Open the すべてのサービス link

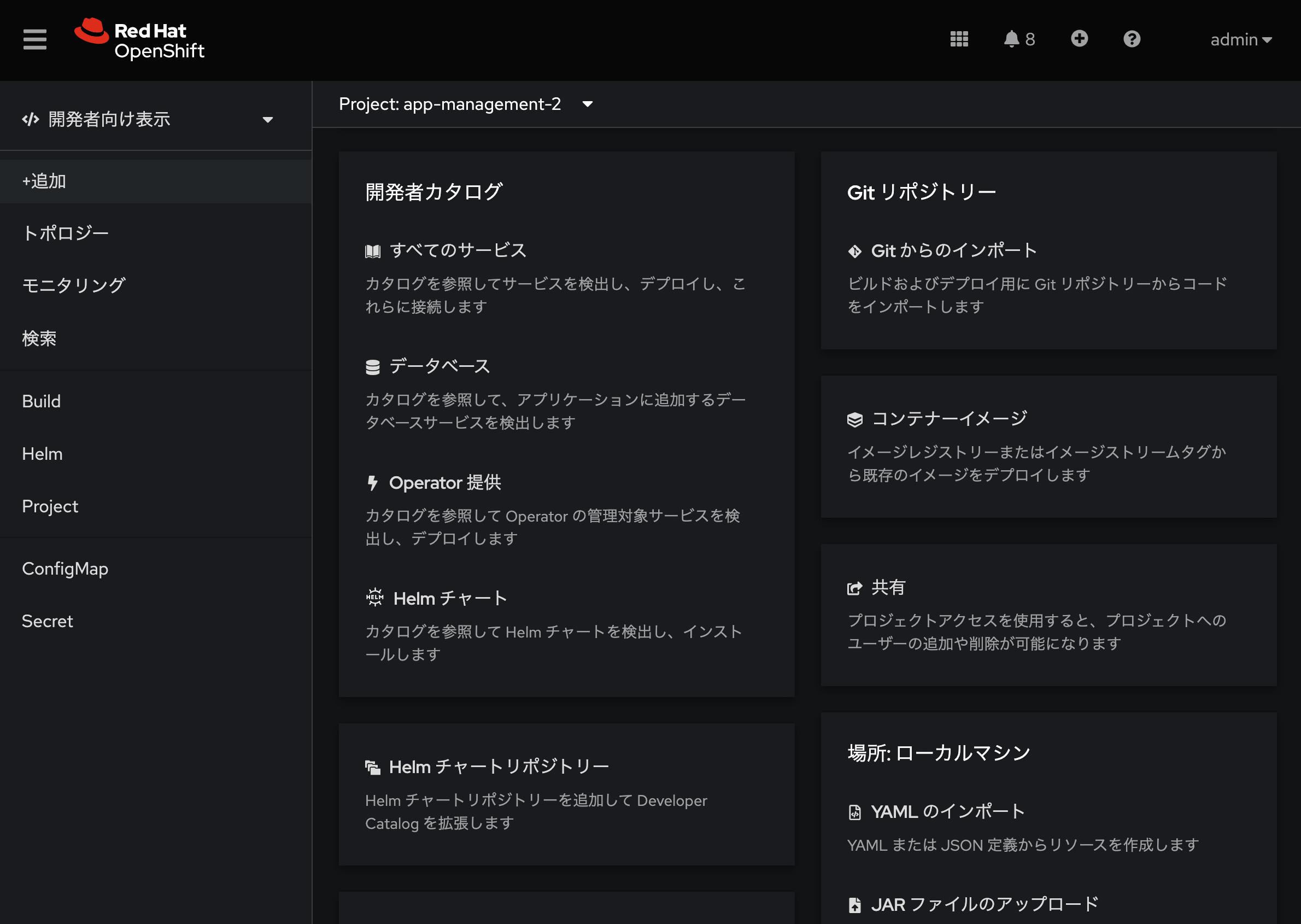(458, 250)
